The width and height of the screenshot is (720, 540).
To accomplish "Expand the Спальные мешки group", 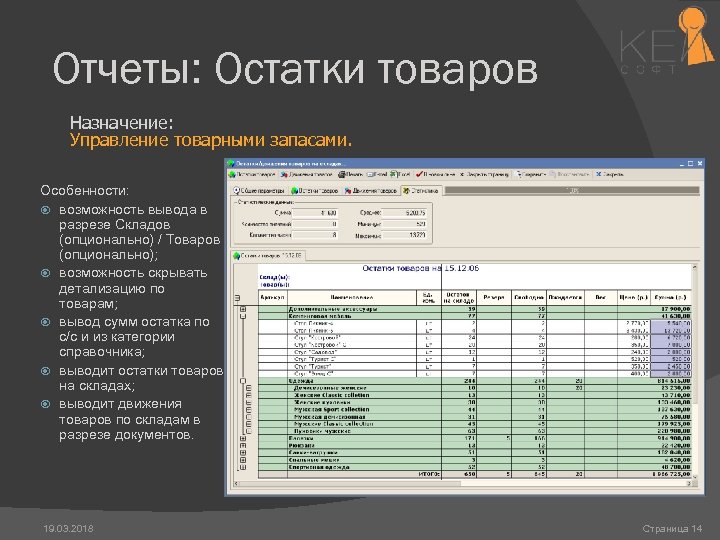I will pyautogui.click(x=243, y=460).
